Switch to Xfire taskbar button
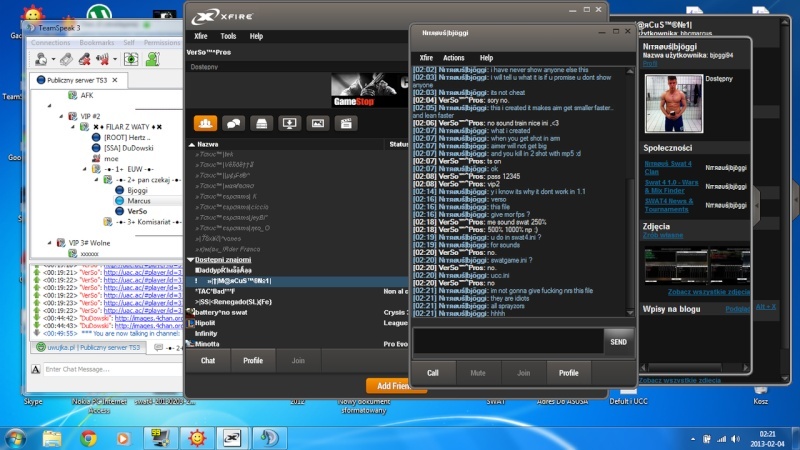 [232, 438]
